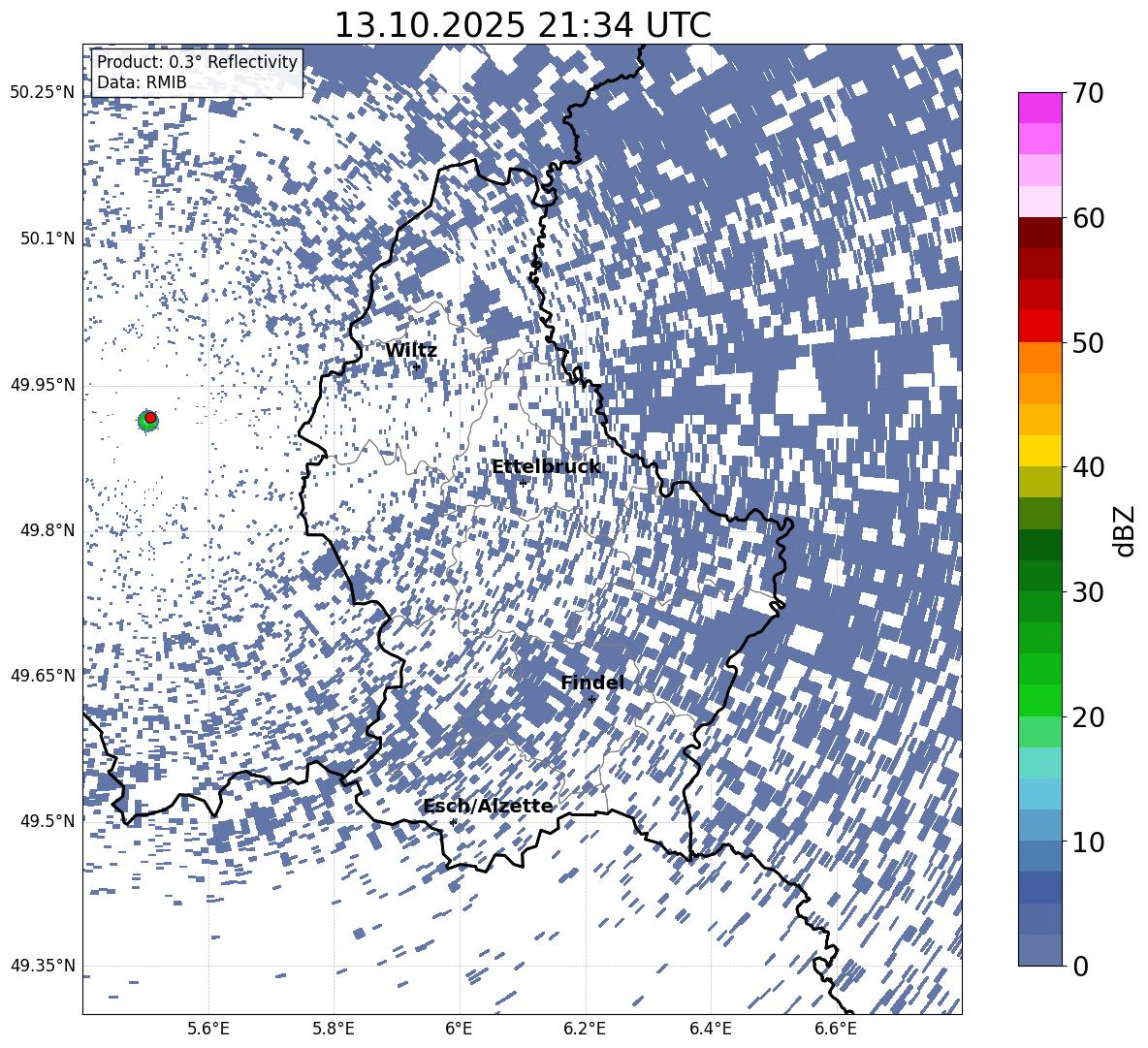Click the 6.2°E longitude label
The height and width of the screenshot is (1048, 1148).
tap(585, 1029)
